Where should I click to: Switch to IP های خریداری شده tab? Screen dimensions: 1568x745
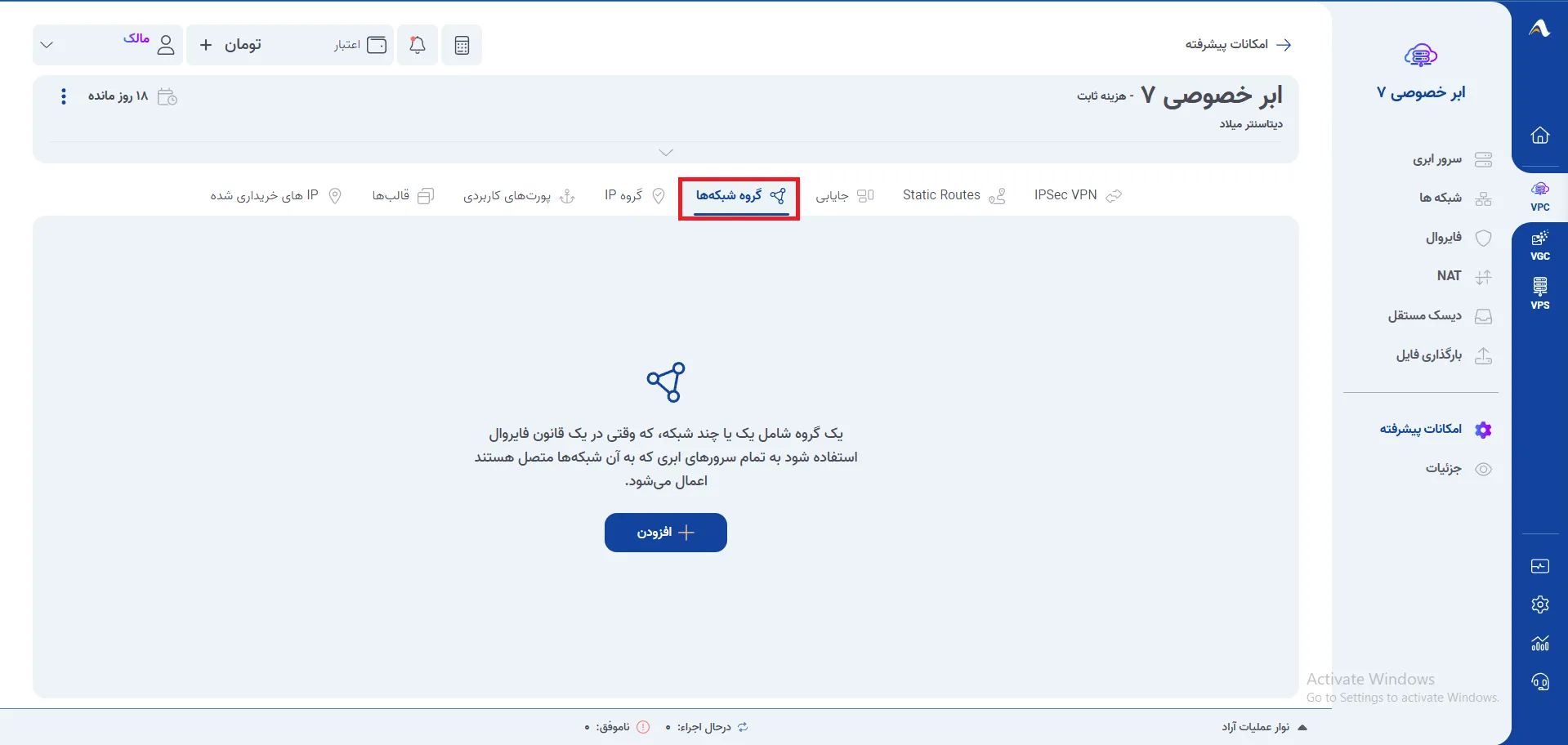275,196
